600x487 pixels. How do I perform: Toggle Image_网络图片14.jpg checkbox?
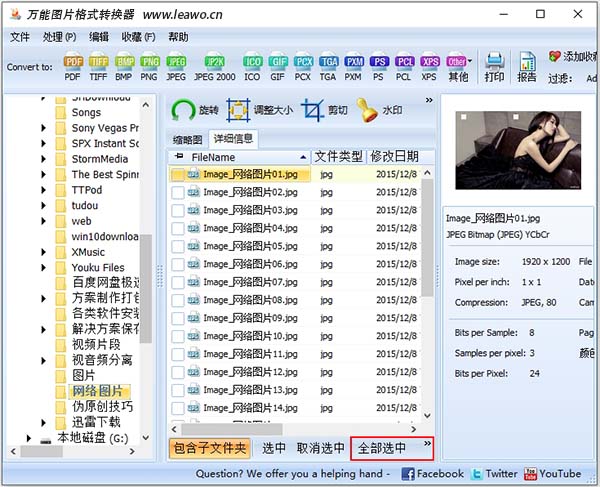tap(178, 408)
